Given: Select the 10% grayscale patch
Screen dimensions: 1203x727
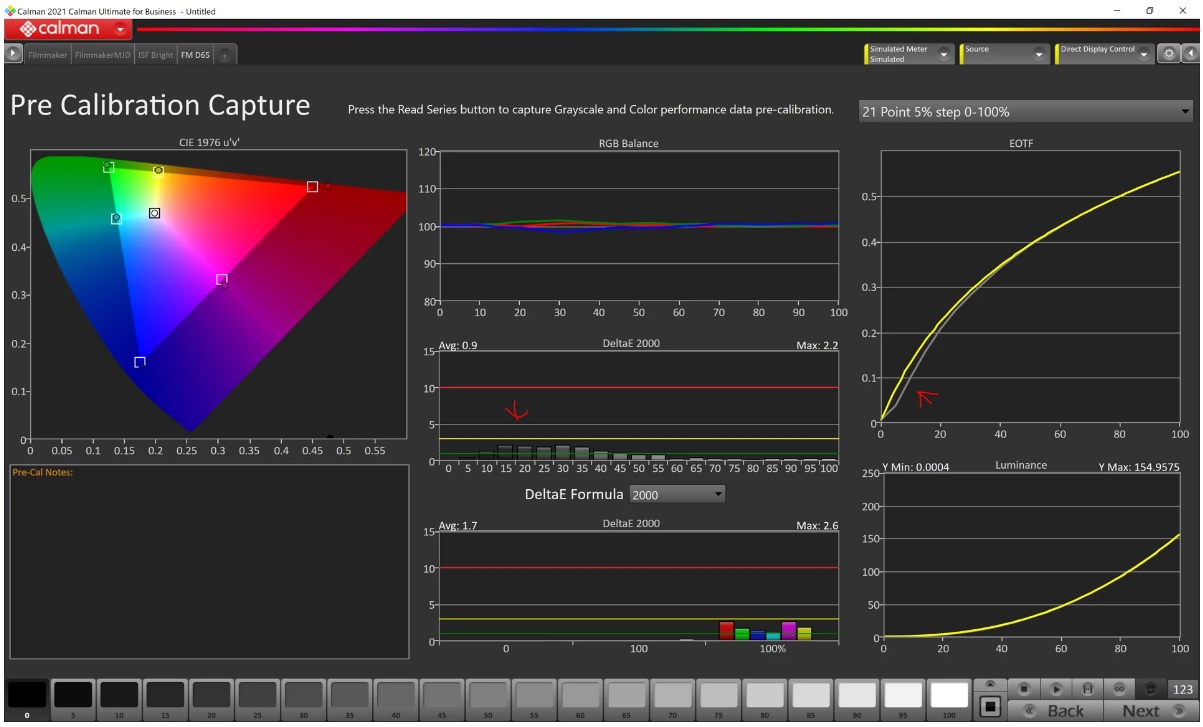Looking at the screenshot, I should coord(120,698).
